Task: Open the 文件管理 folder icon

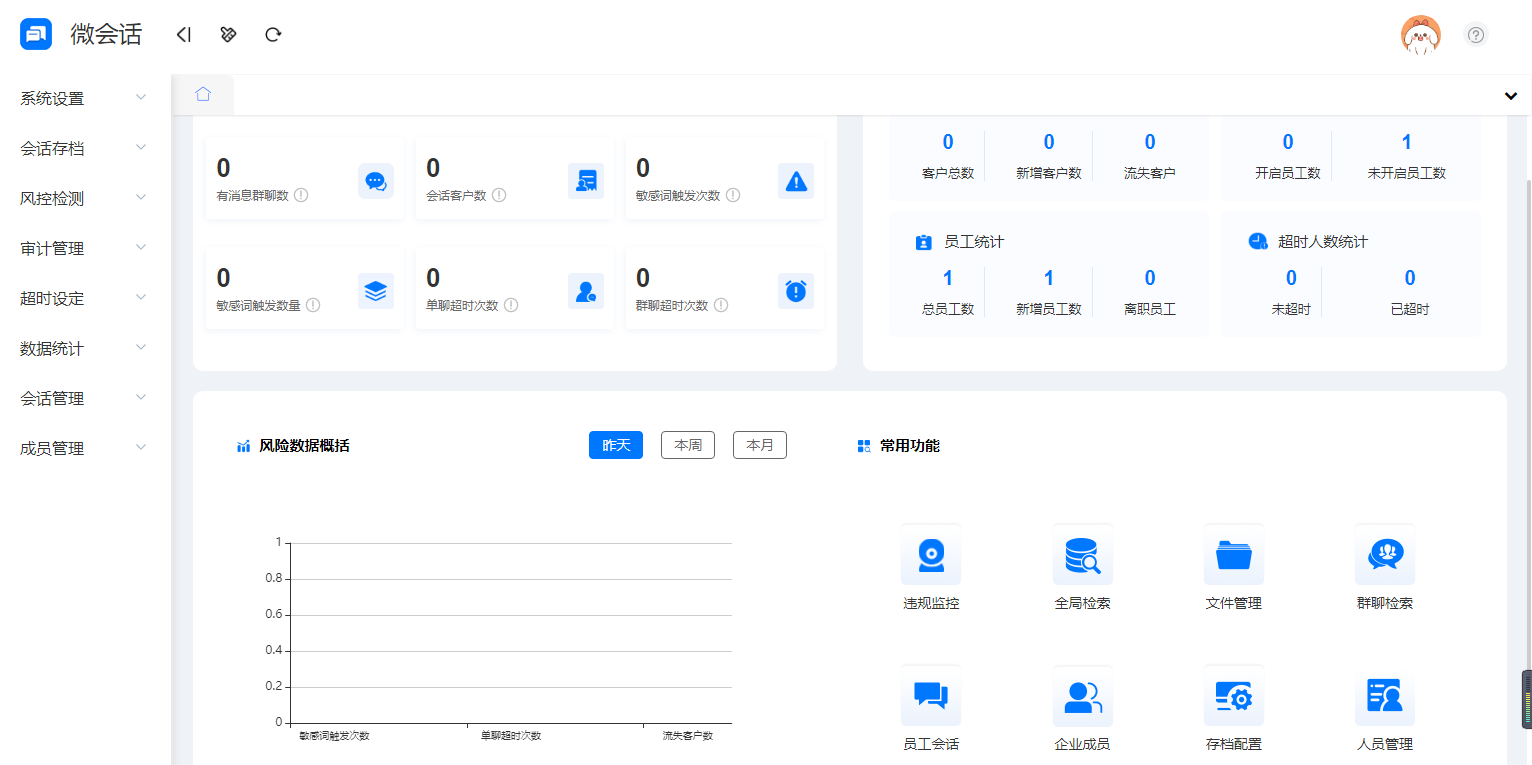Action: point(1233,555)
